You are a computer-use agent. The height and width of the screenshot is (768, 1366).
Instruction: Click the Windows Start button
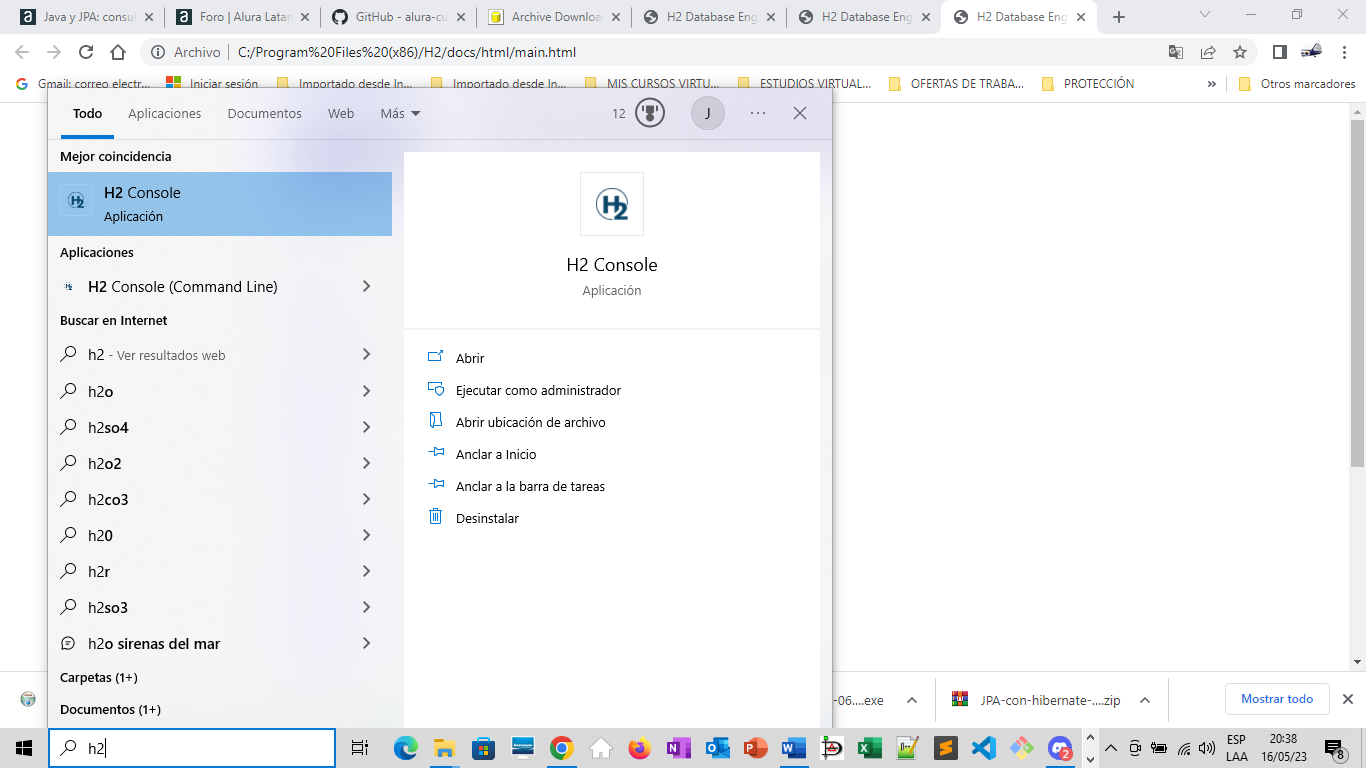(x=24, y=748)
